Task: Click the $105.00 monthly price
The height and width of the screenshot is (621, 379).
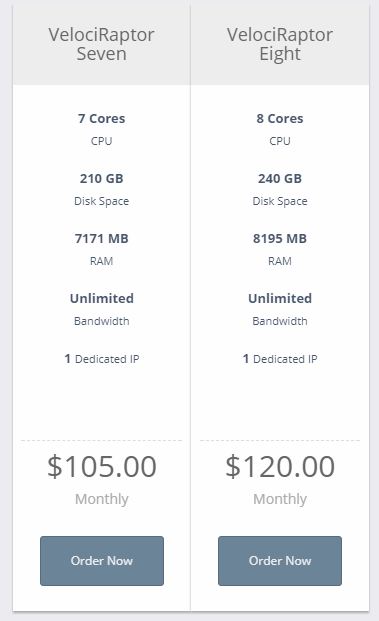Action: point(102,466)
